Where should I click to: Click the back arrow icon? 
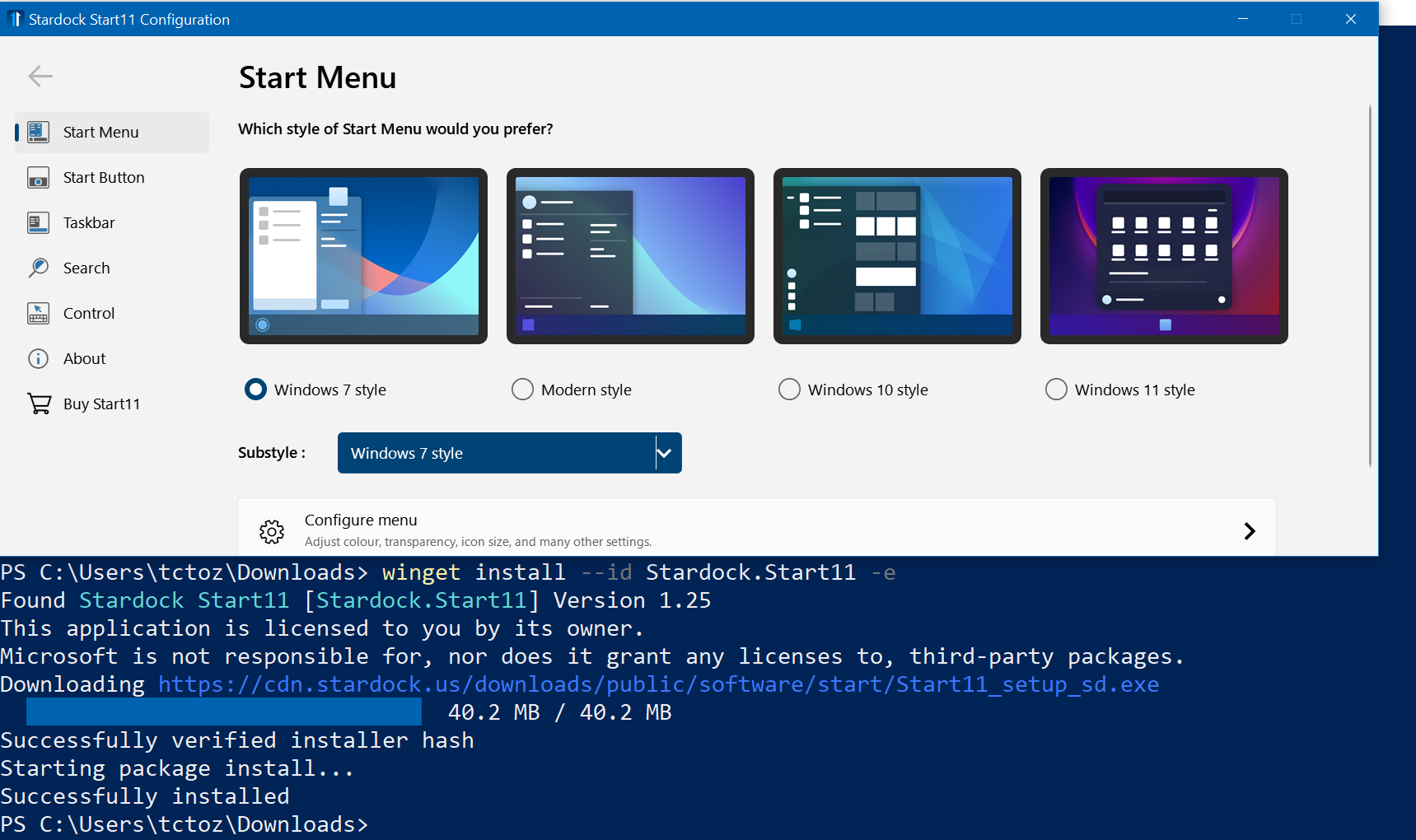pos(40,77)
